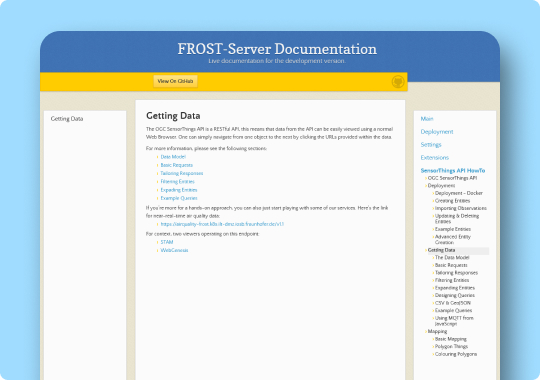Open Deployment – Docker tree item
Image resolution: width=540 pixels, height=380 pixels.
(458, 193)
